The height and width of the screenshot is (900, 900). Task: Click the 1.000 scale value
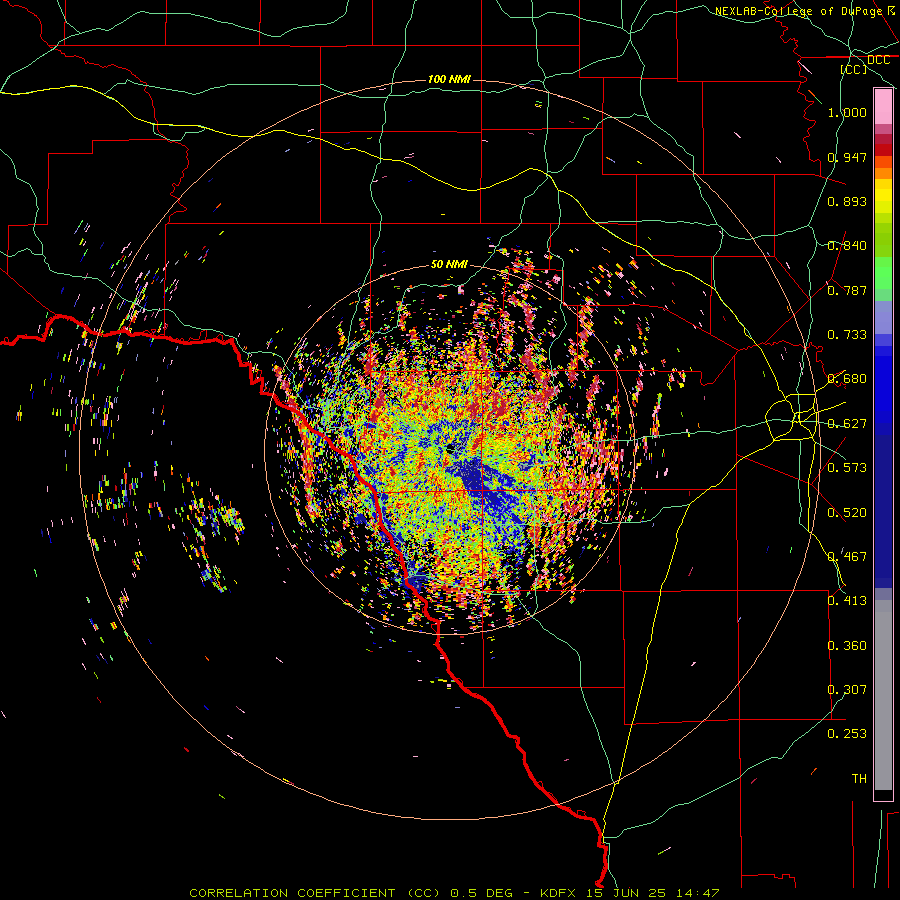pyautogui.click(x=847, y=112)
